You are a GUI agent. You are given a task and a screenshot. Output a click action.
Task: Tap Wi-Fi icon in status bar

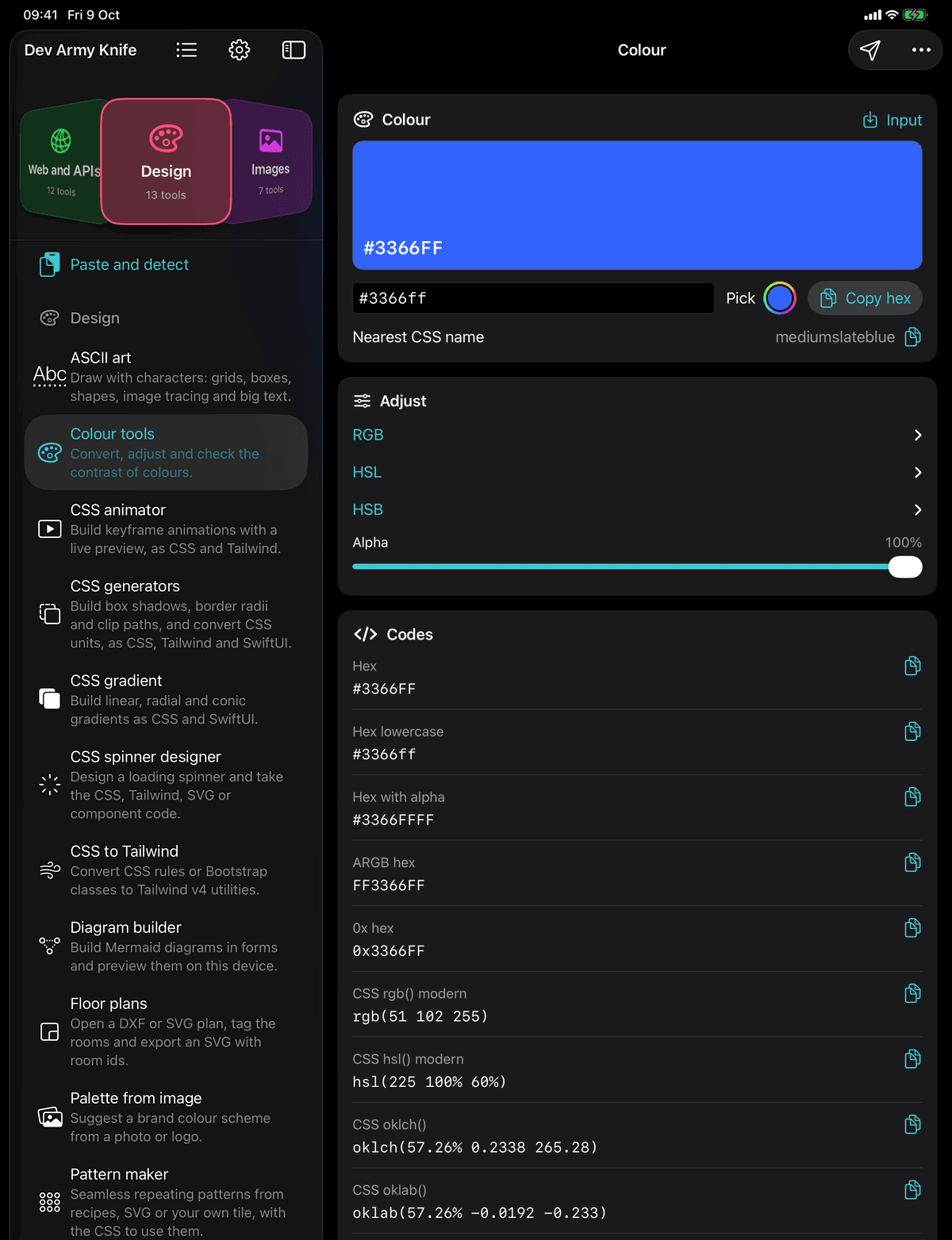892,15
